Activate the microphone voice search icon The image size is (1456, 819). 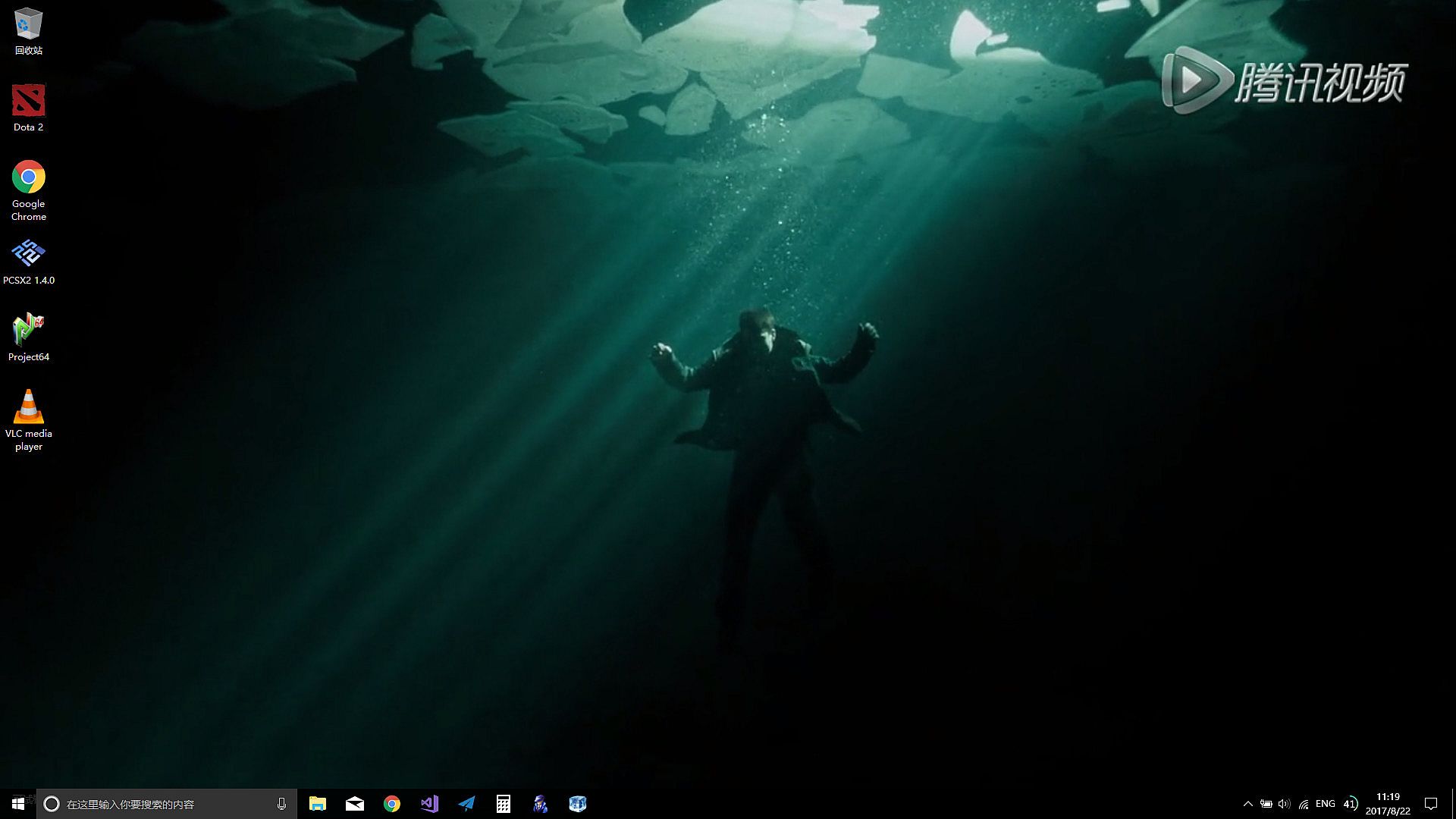pos(281,804)
